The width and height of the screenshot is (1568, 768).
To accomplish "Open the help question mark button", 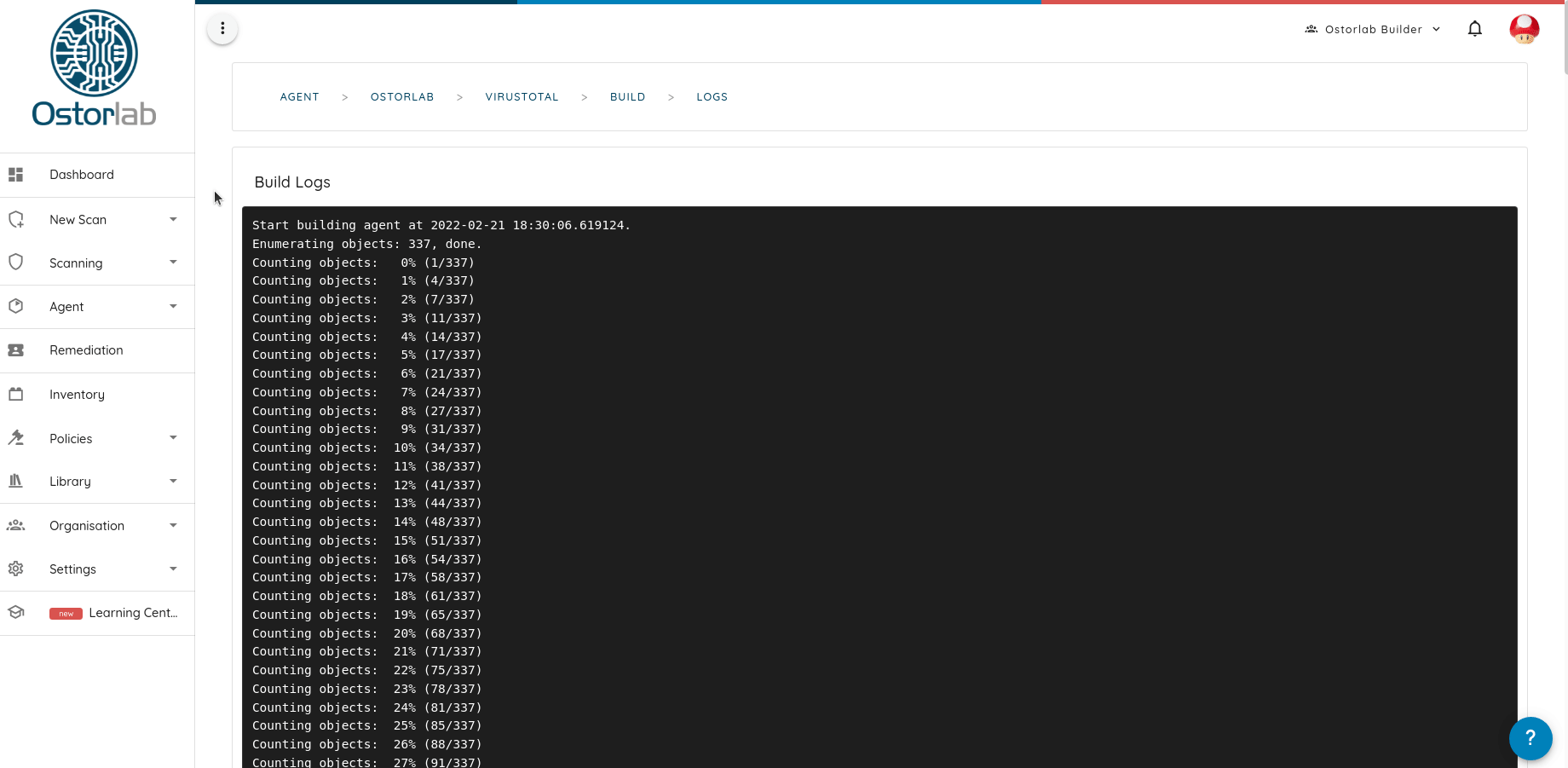I will click(x=1531, y=738).
